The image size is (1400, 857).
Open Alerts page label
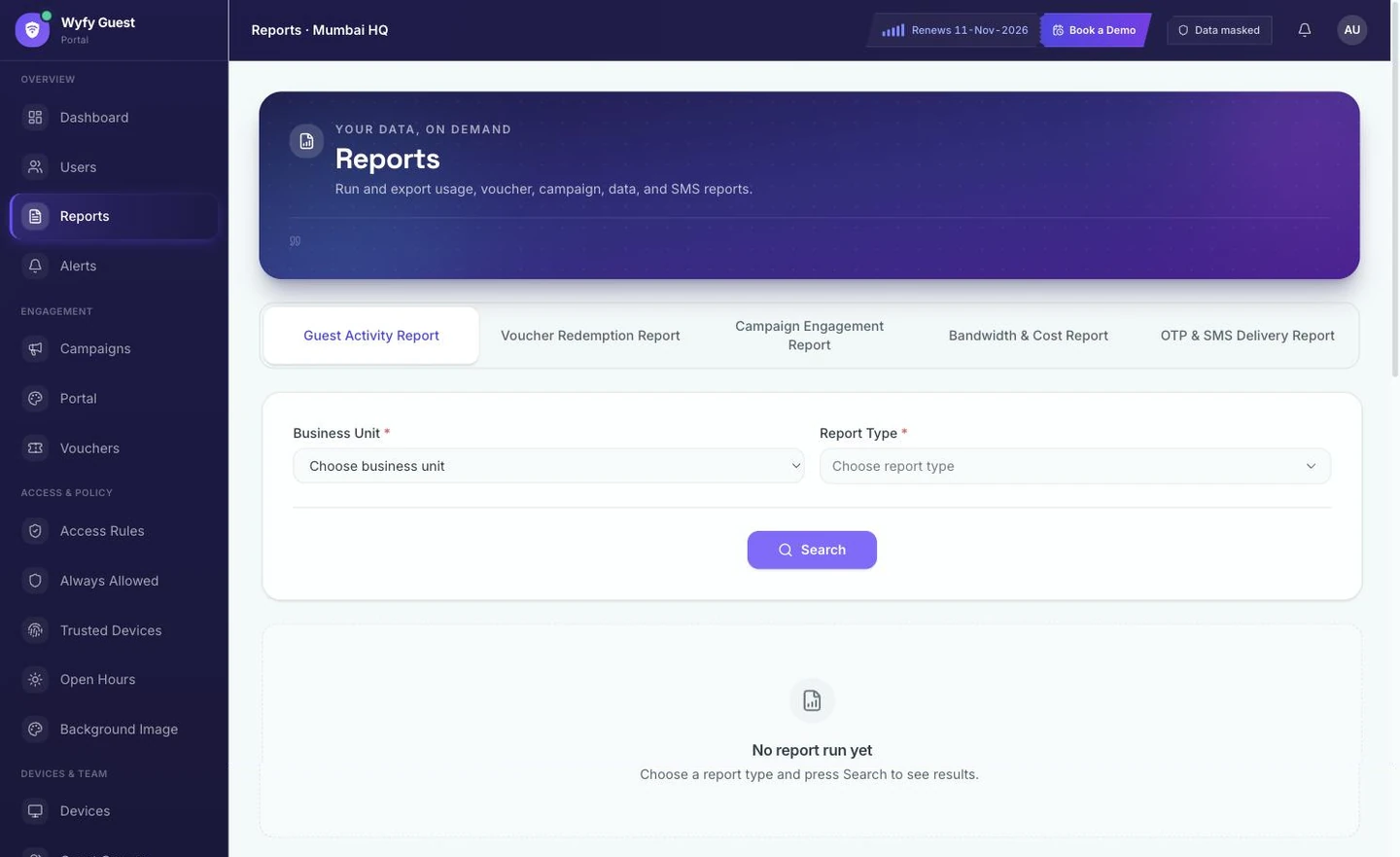click(x=78, y=267)
